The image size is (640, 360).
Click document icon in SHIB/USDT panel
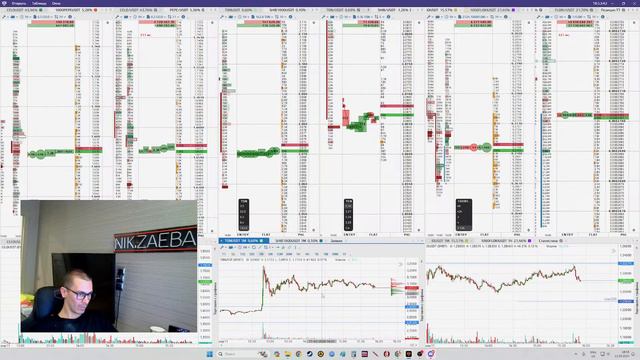point(354,17)
